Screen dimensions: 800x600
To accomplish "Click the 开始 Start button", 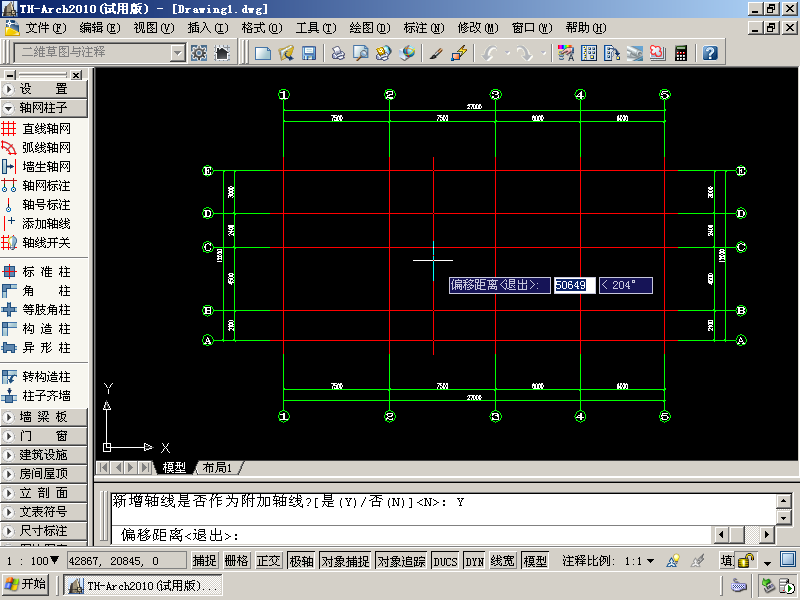I will 26,585.
